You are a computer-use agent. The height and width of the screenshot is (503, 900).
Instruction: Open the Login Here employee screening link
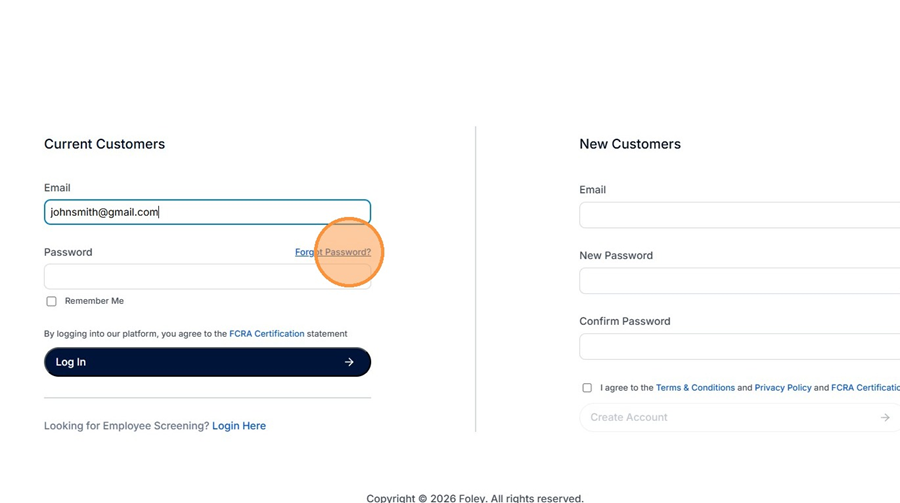(239, 426)
